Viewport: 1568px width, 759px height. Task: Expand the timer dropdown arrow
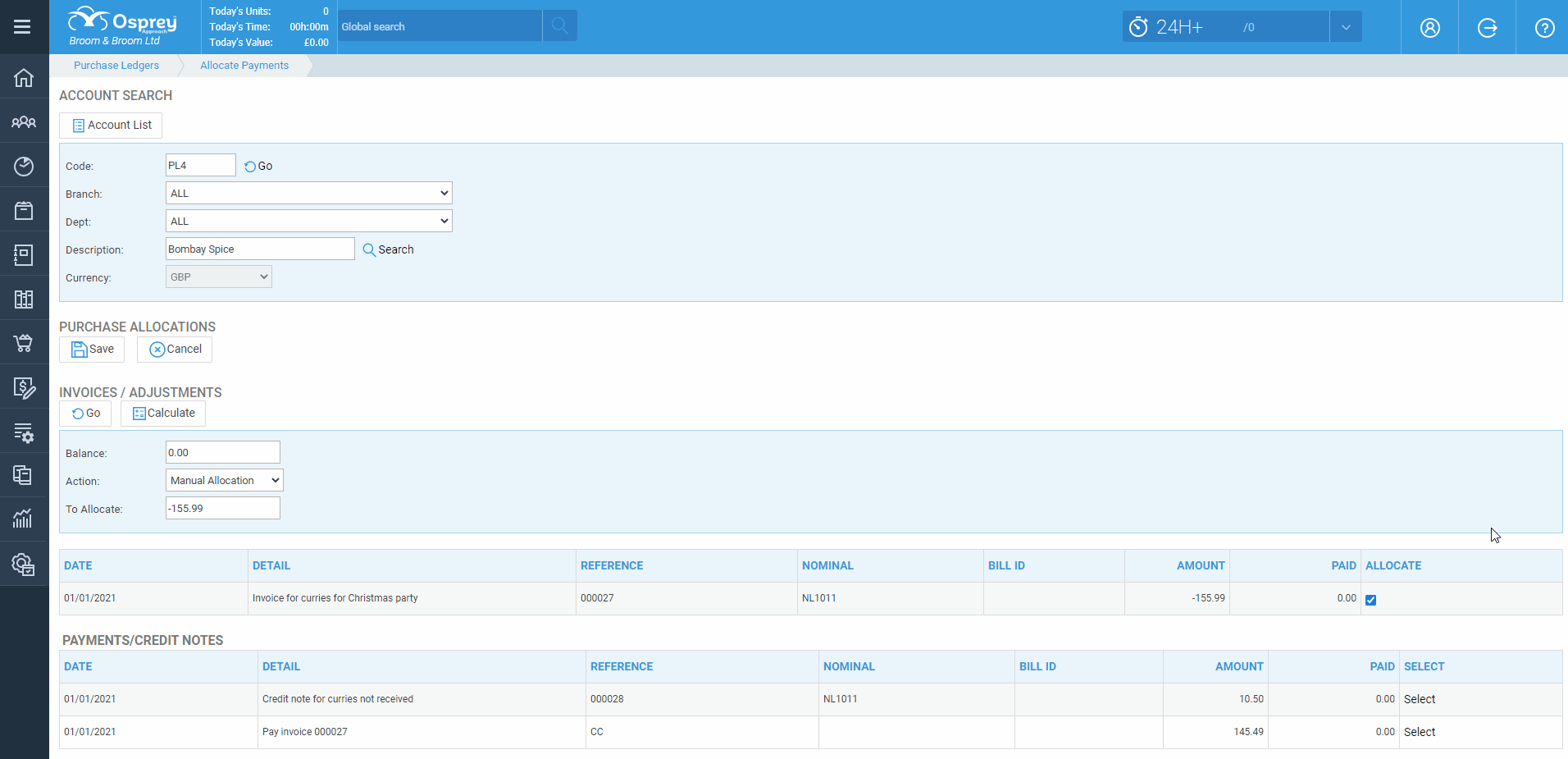(x=1346, y=27)
